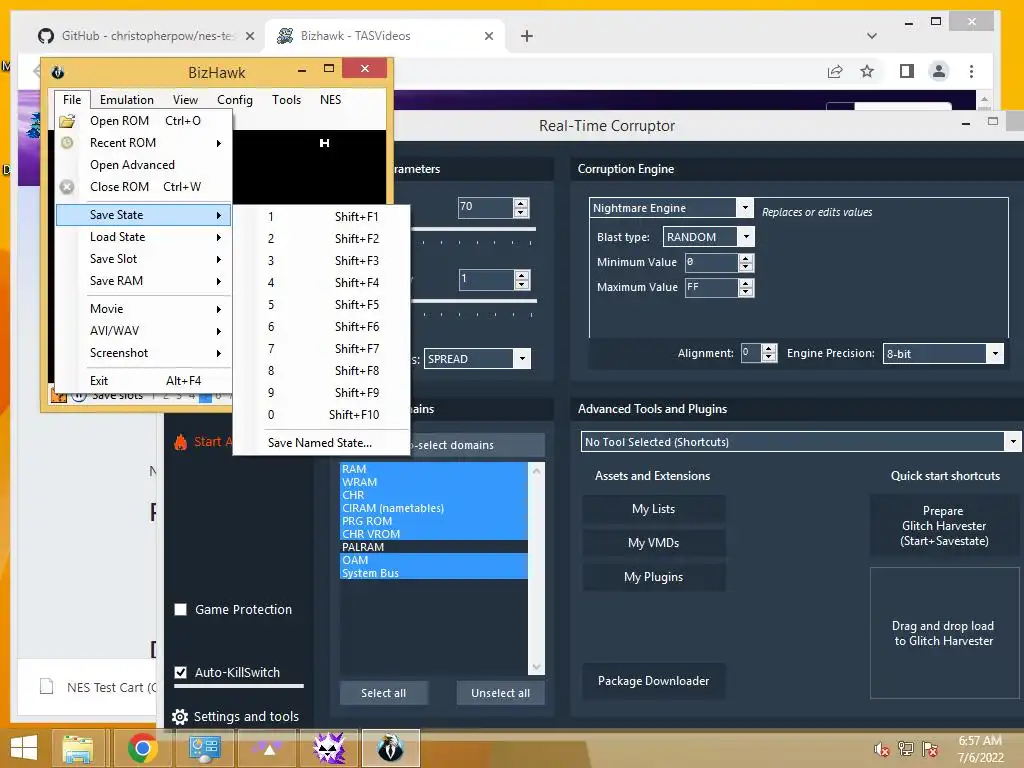
Task: Click the Select all button
Action: pyautogui.click(x=383, y=693)
